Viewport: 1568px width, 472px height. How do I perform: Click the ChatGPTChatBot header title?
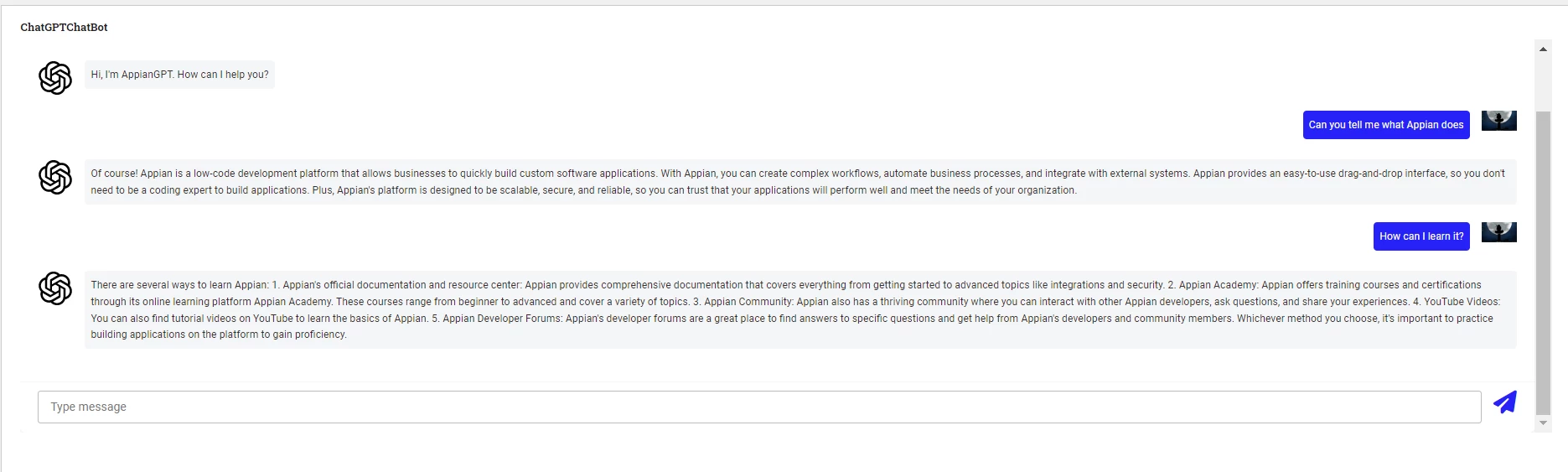64,28
